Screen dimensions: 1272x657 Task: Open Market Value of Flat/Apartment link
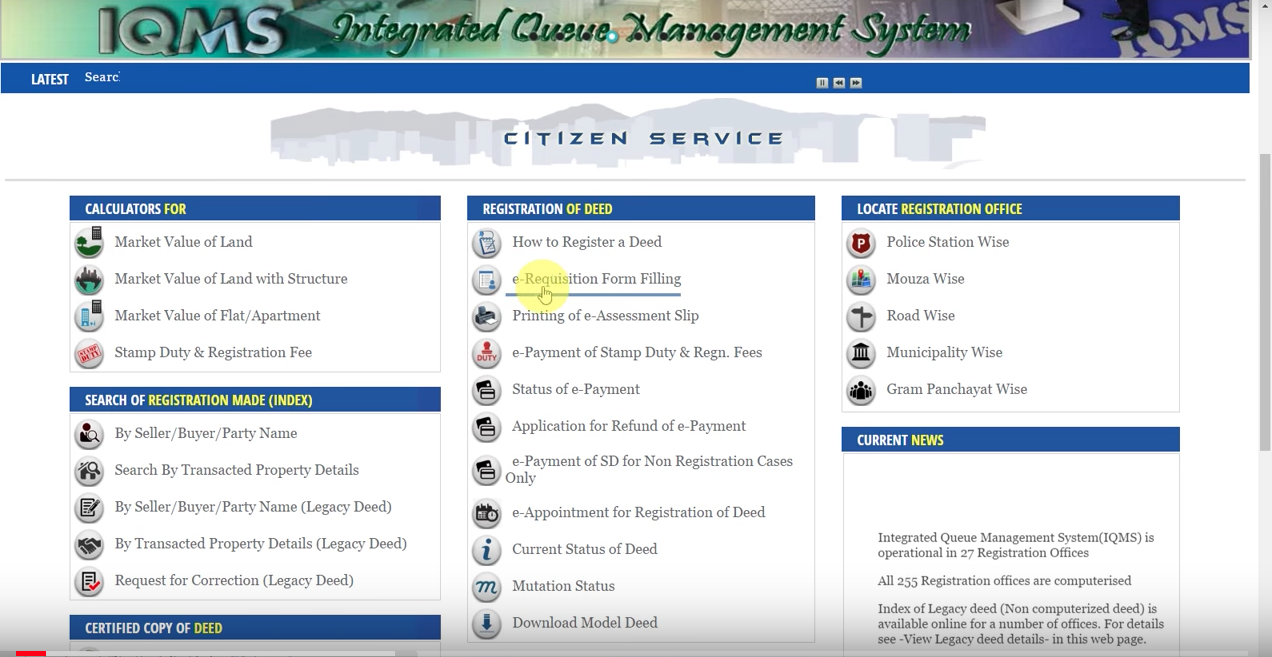click(x=217, y=316)
